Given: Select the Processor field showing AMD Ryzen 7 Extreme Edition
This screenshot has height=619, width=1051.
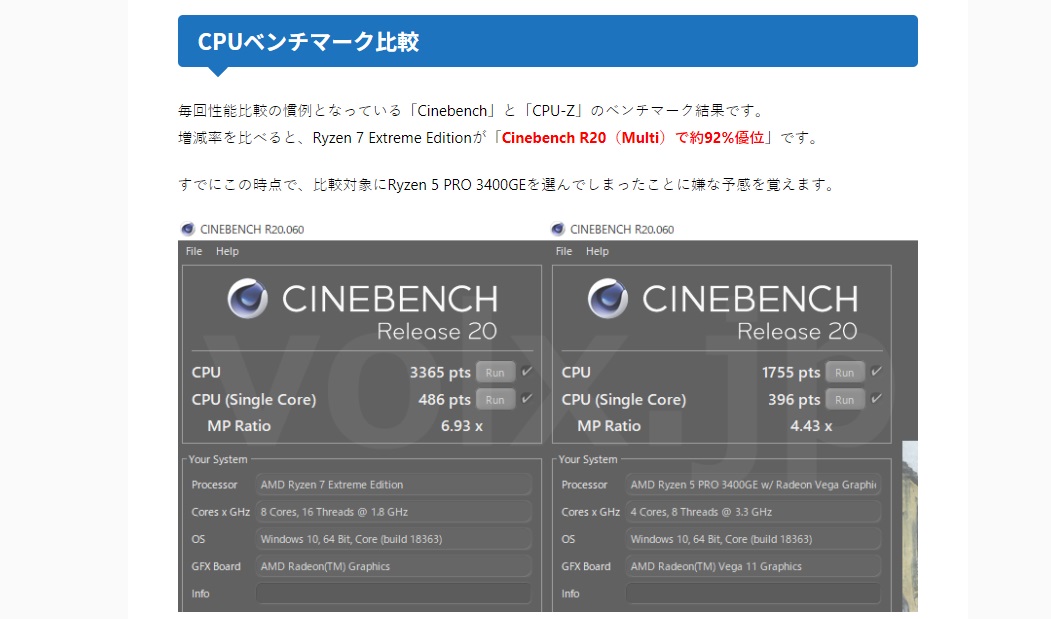Looking at the screenshot, I should (x=393, y=484).
